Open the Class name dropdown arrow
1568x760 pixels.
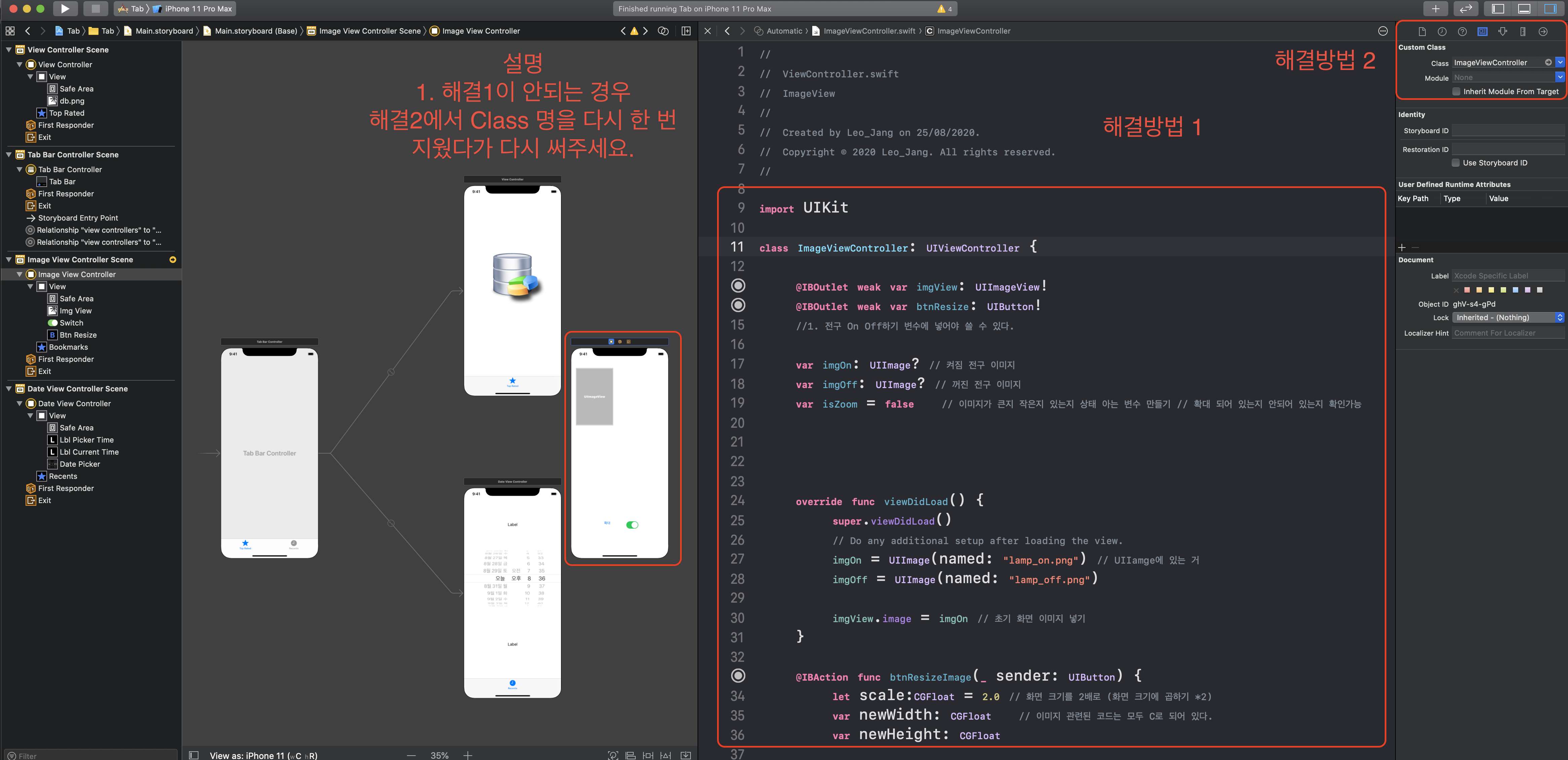click(x=1560, y=62)
